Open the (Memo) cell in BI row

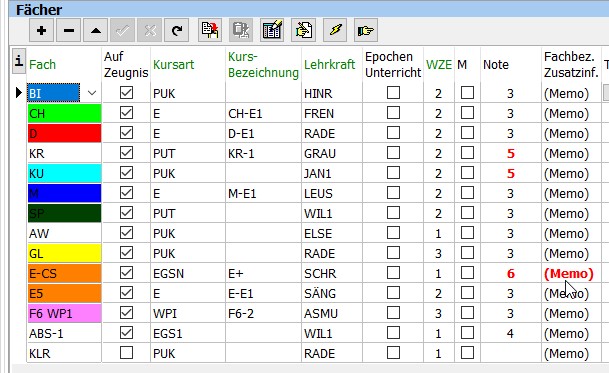pos(566,94)
